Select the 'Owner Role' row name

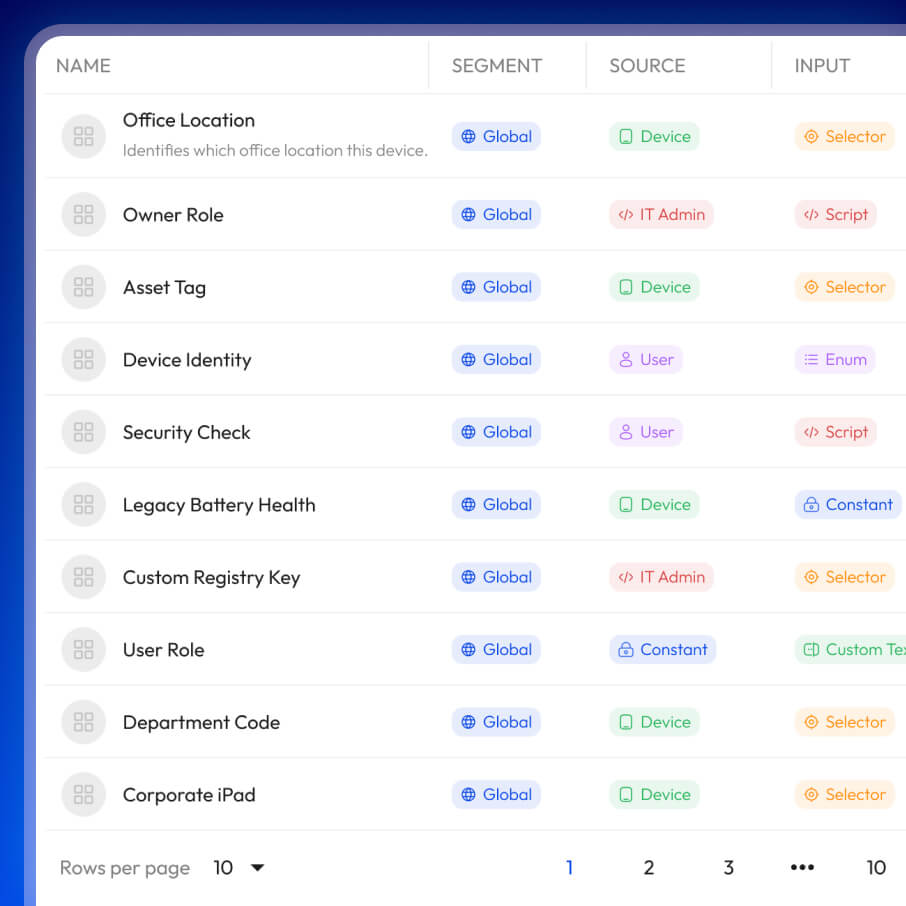point(173,215)
